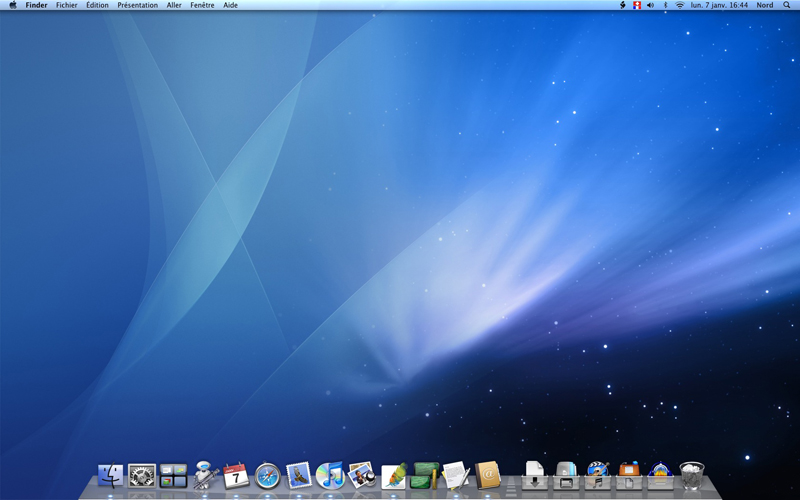800x500 pixels.
Task: Open the Fichier menu
Action: [x=67, y=5]
